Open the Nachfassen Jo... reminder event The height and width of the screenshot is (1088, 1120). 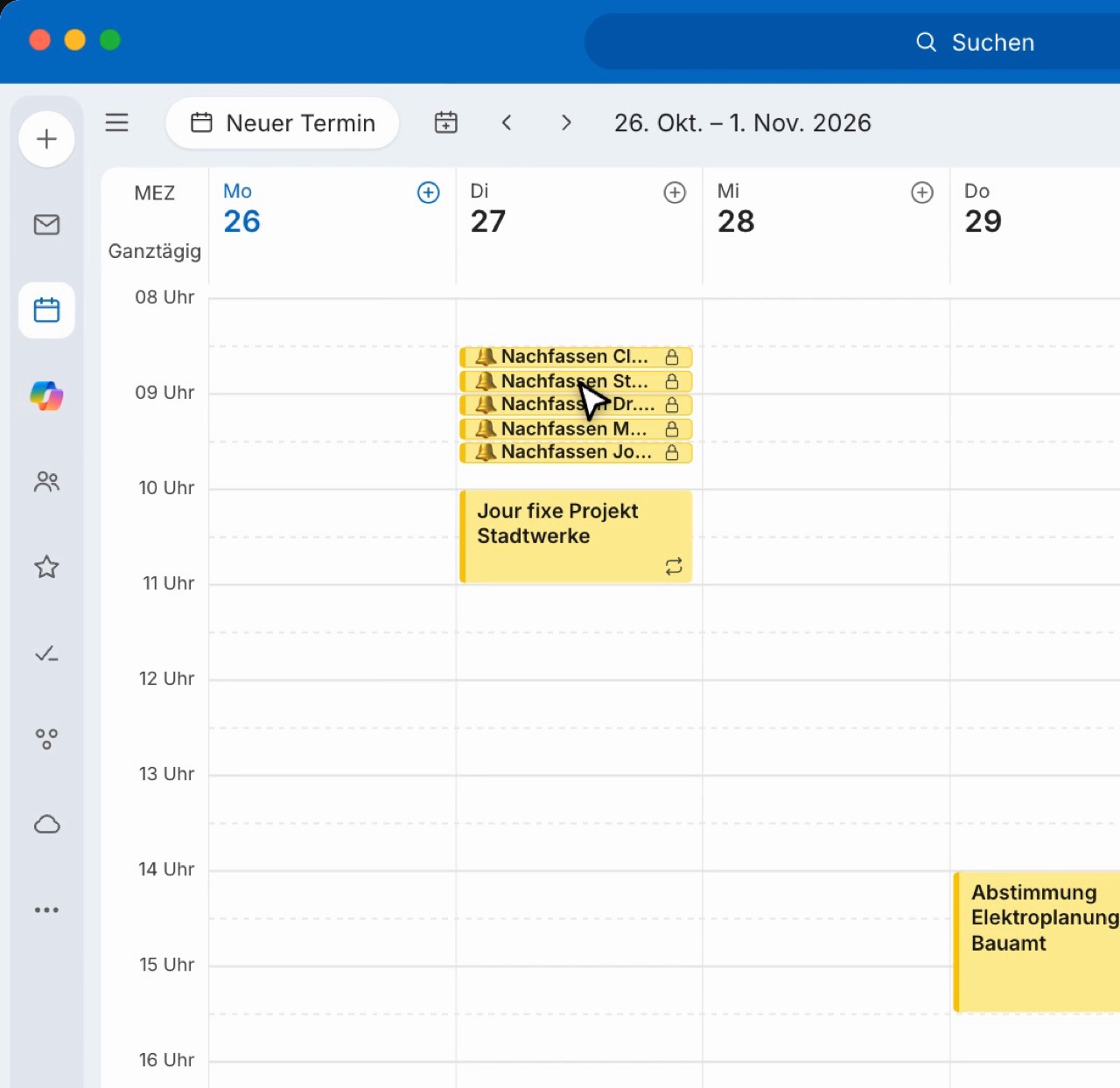point(576,452)
